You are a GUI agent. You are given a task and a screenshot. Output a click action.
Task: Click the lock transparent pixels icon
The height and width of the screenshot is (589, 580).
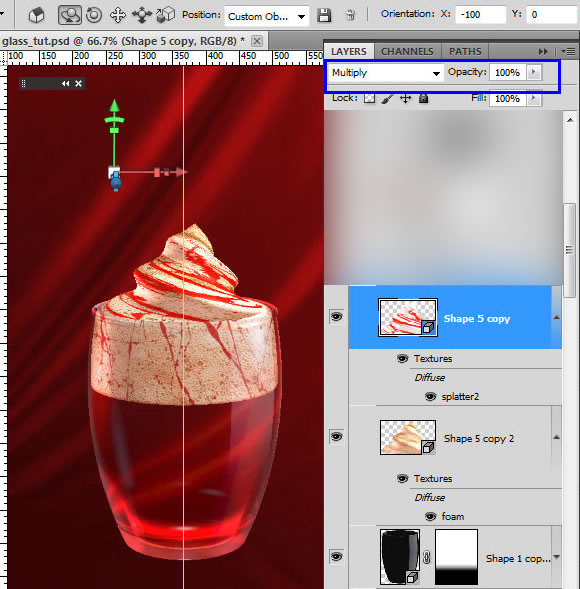(x=369, y=98)
